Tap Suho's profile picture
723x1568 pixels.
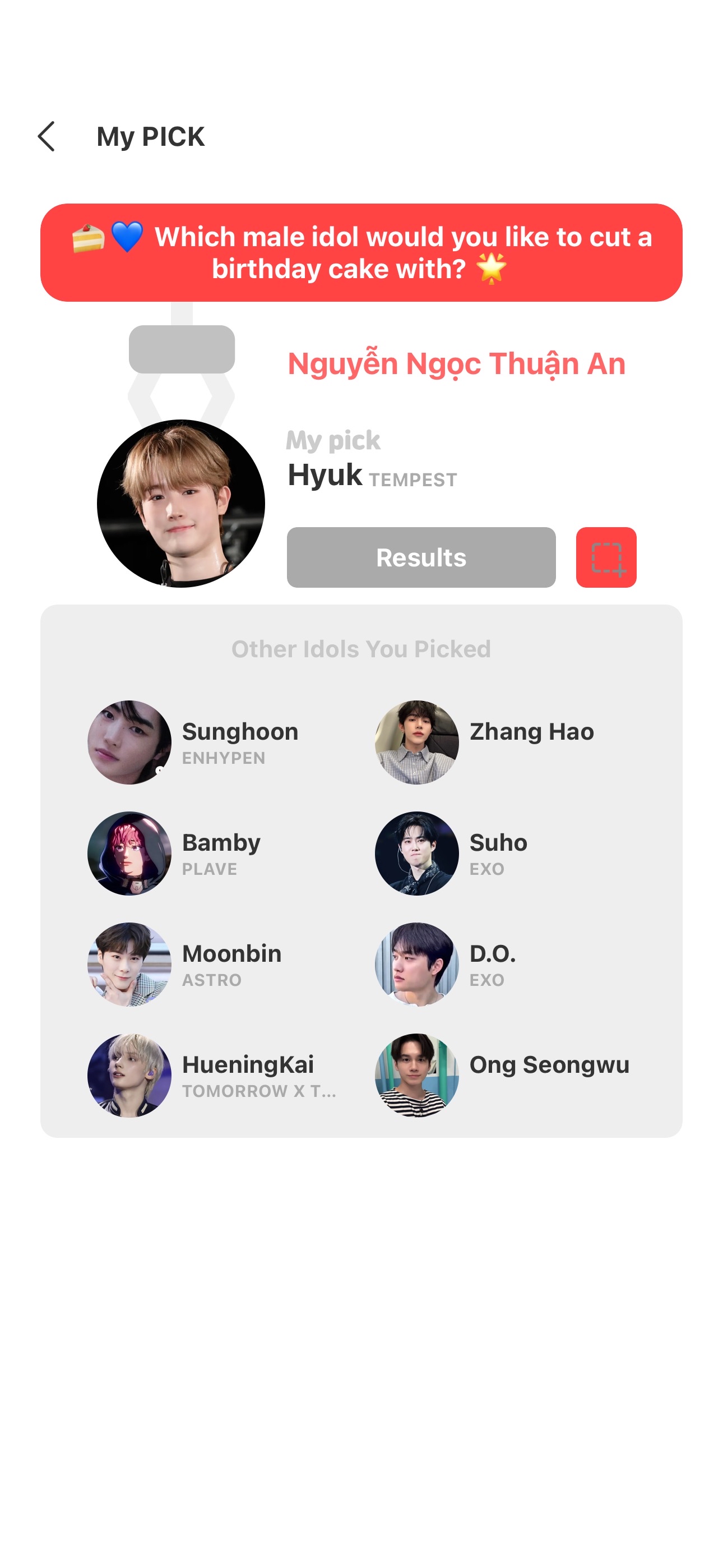coord(417,853)
